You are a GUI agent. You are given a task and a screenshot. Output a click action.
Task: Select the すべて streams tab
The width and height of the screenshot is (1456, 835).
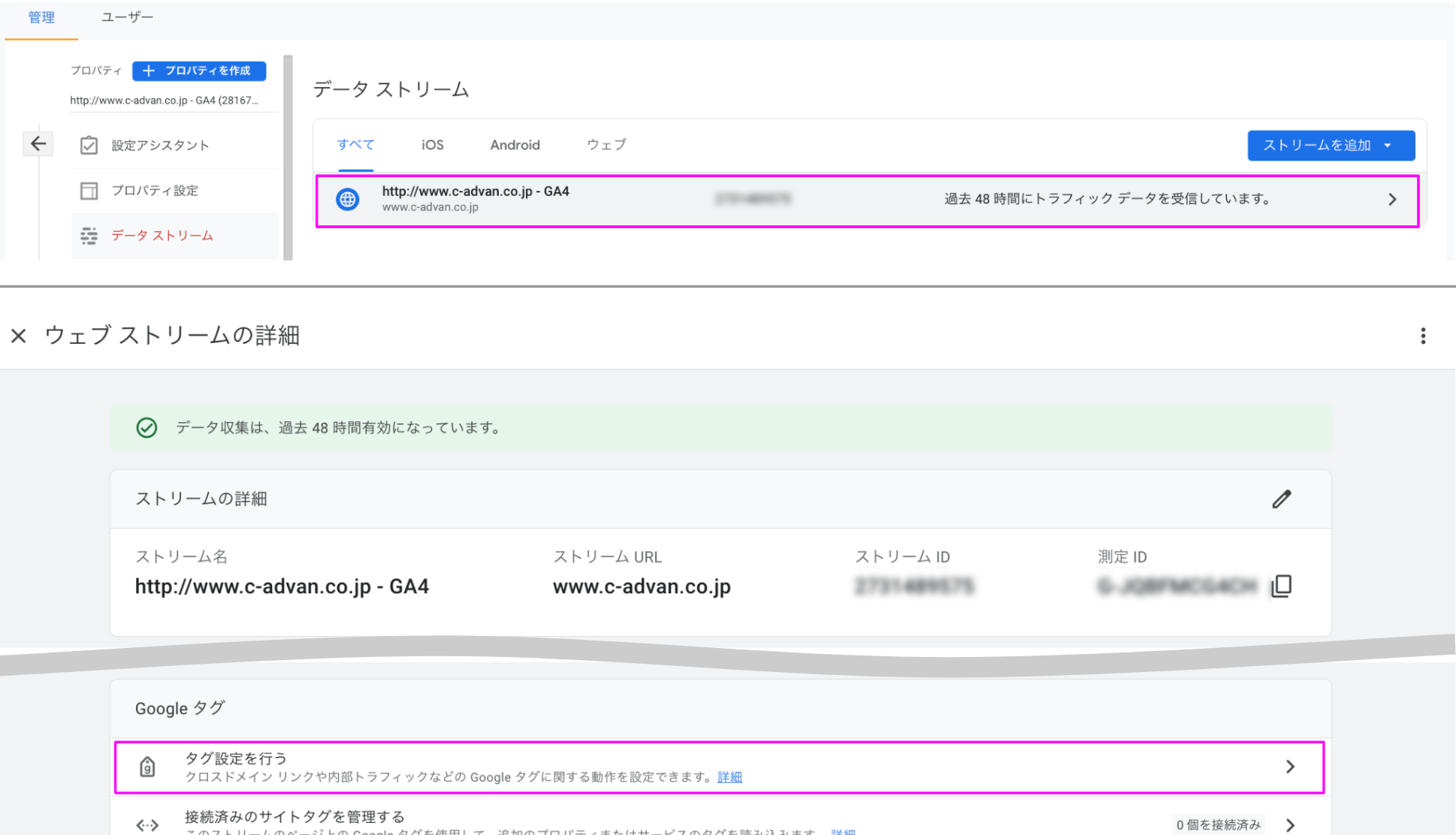[x=355, y=145]
